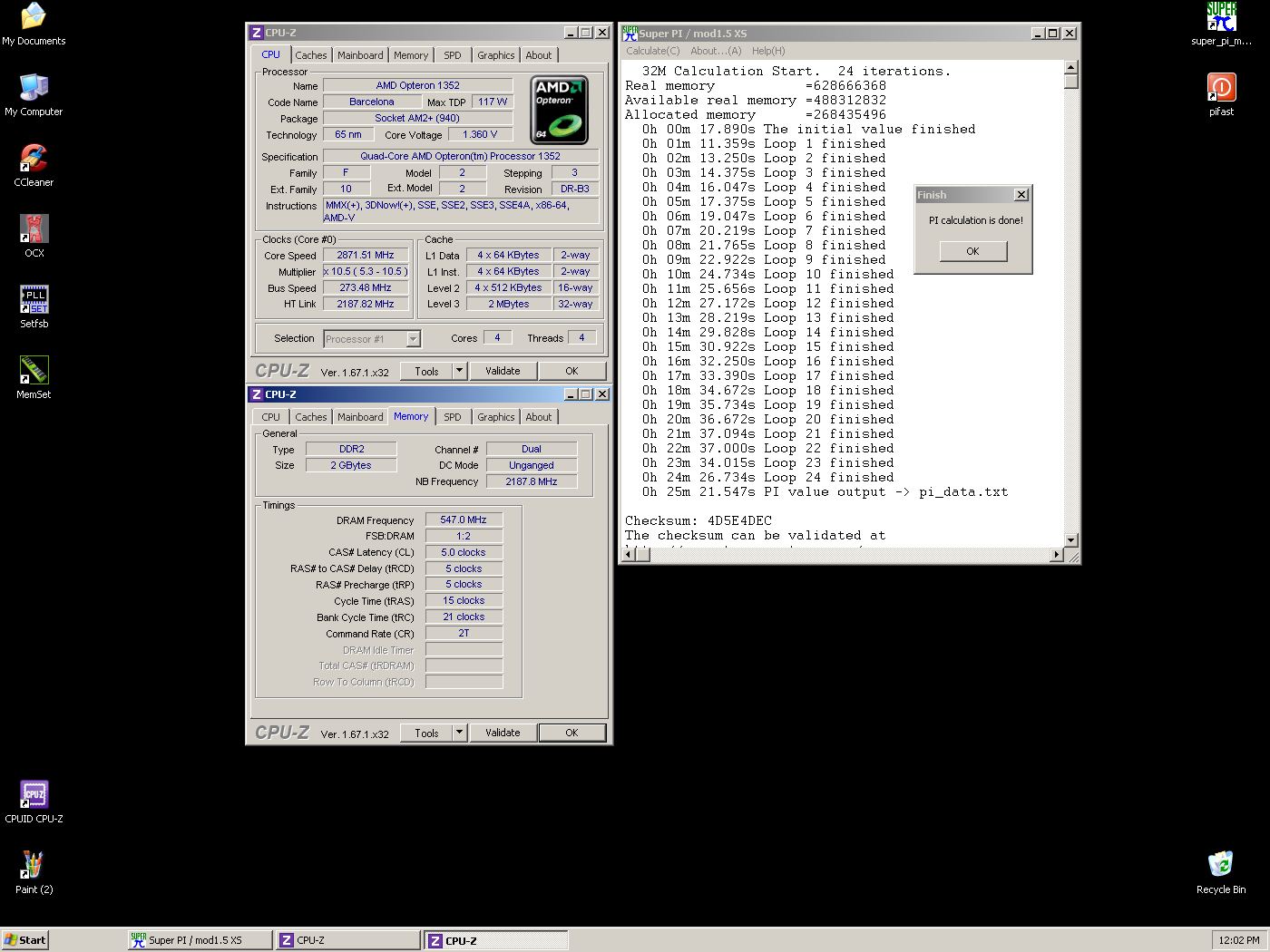
Task: Open Mainboard tab in bottom CPU-Z window
Action: 360,417
